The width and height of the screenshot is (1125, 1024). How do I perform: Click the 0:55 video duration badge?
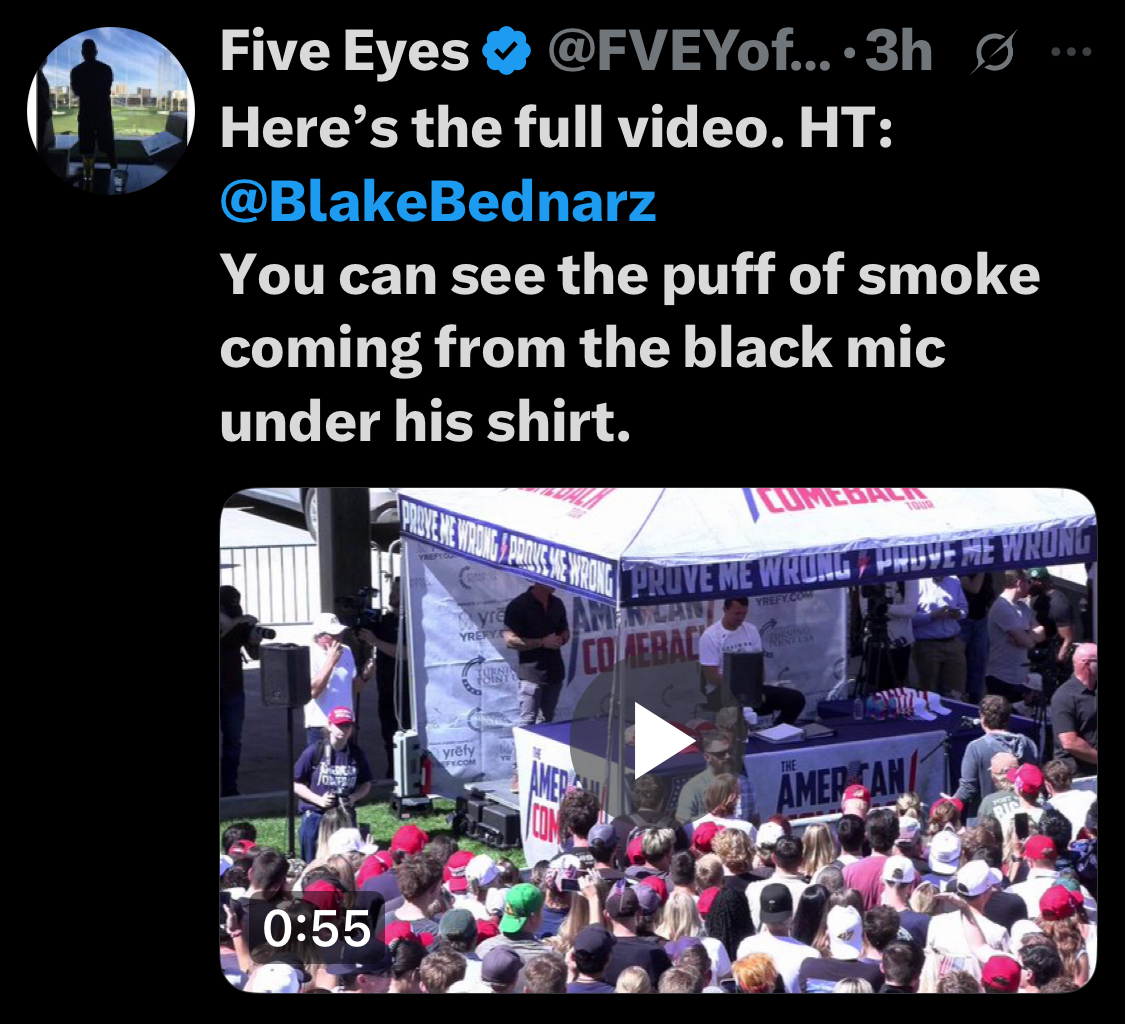316,928
